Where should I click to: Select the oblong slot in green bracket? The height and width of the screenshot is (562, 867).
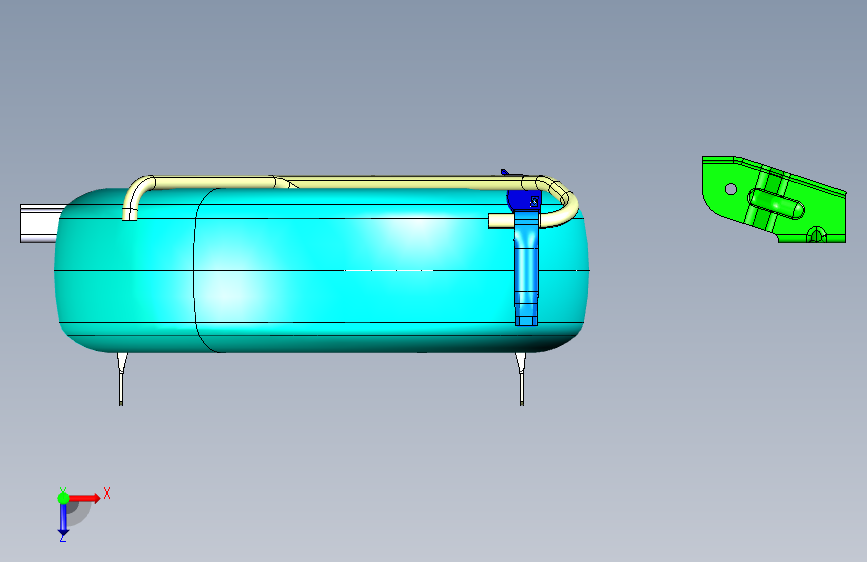pos(776,204)
